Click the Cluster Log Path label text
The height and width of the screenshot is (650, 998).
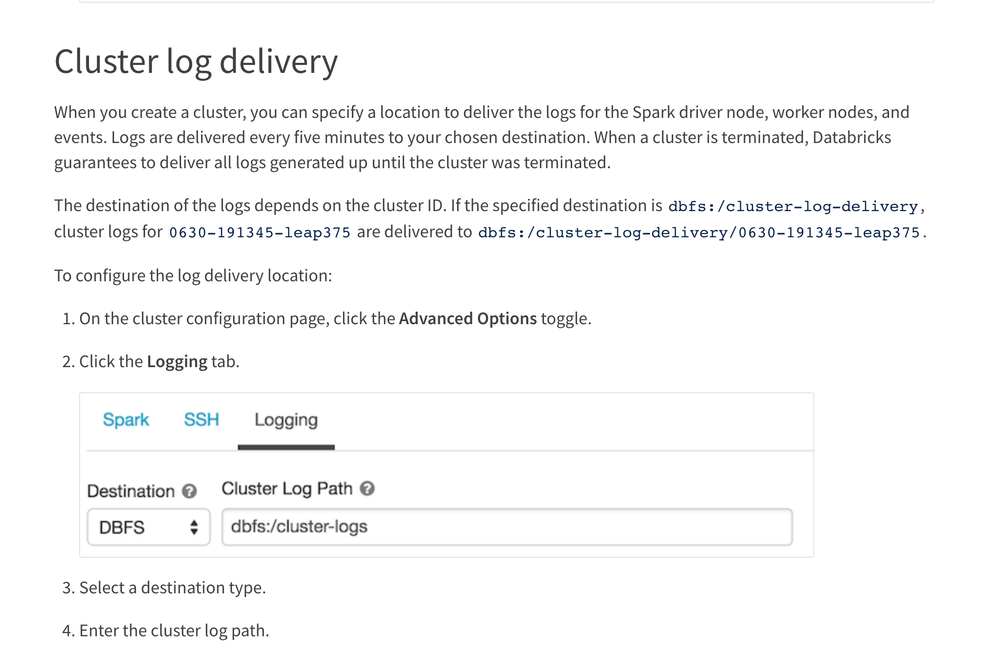coord(287,489)
